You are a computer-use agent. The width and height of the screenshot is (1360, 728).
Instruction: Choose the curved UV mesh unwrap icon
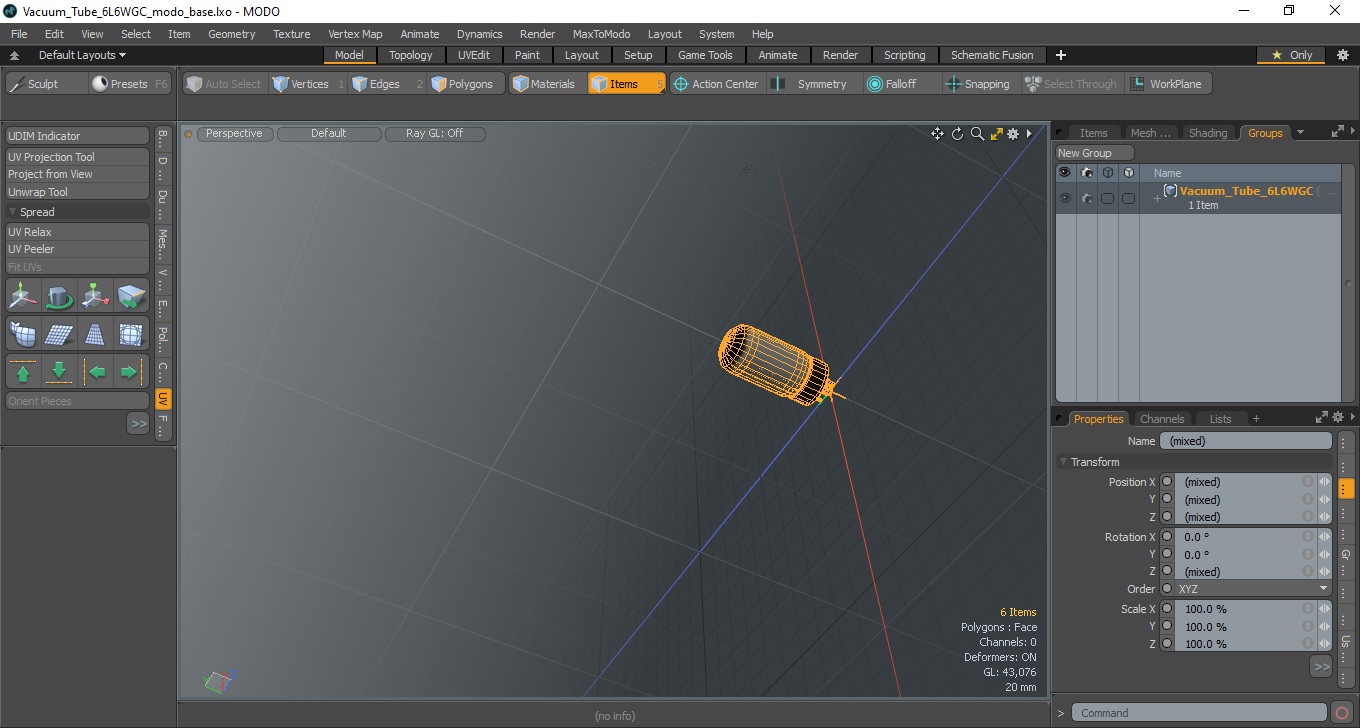click(x=23, y=334)
